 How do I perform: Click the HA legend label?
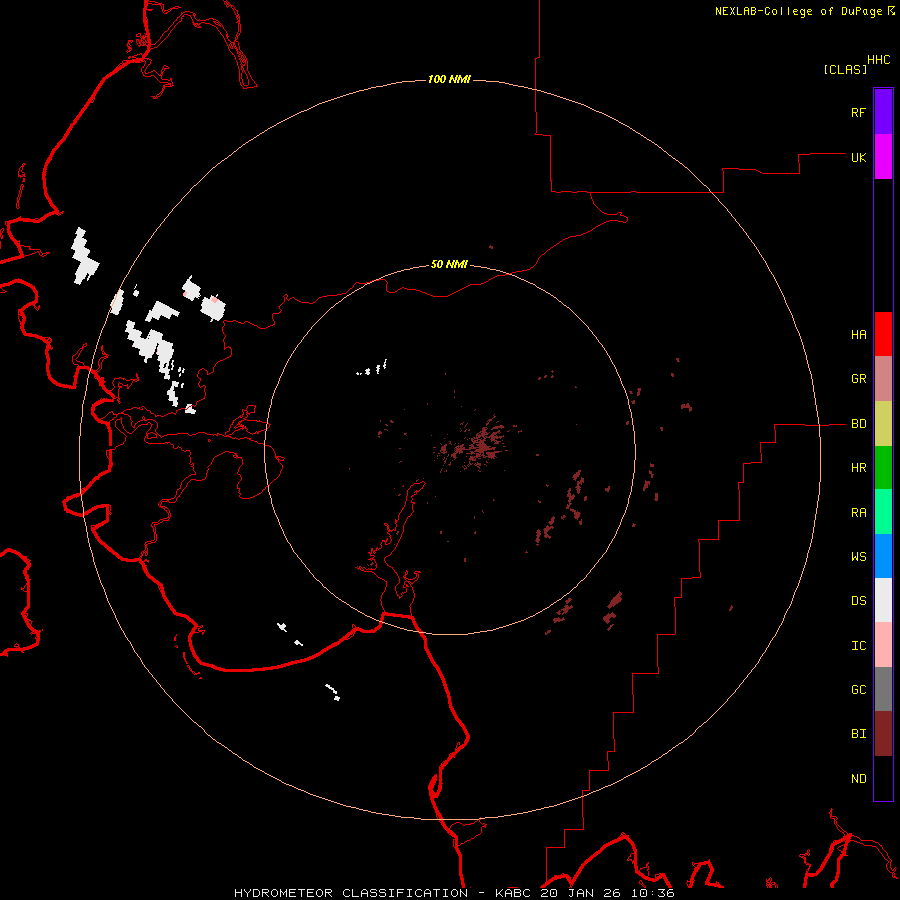tap(858, 335)
